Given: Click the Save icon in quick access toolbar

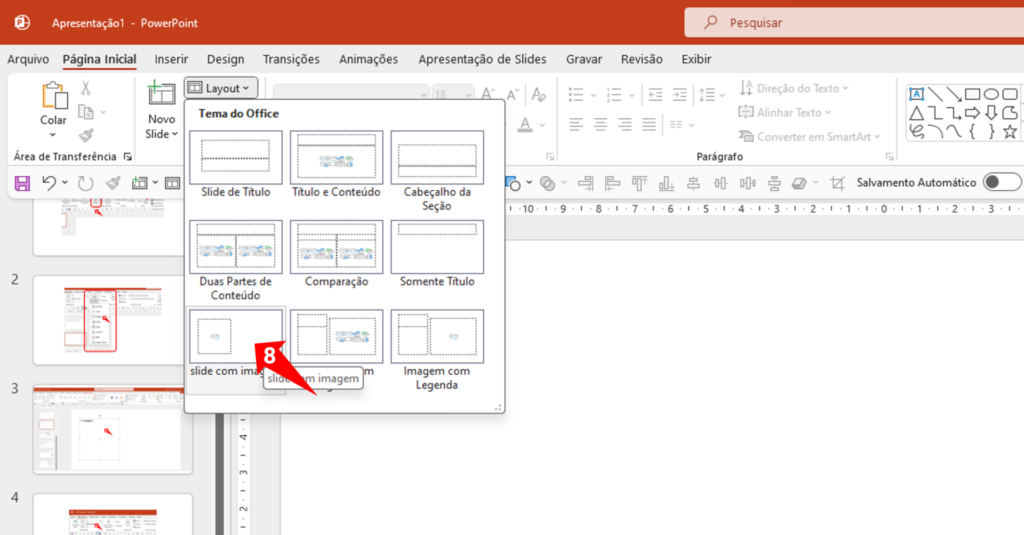Looking at the screenshot, I should tap(23, 183).
